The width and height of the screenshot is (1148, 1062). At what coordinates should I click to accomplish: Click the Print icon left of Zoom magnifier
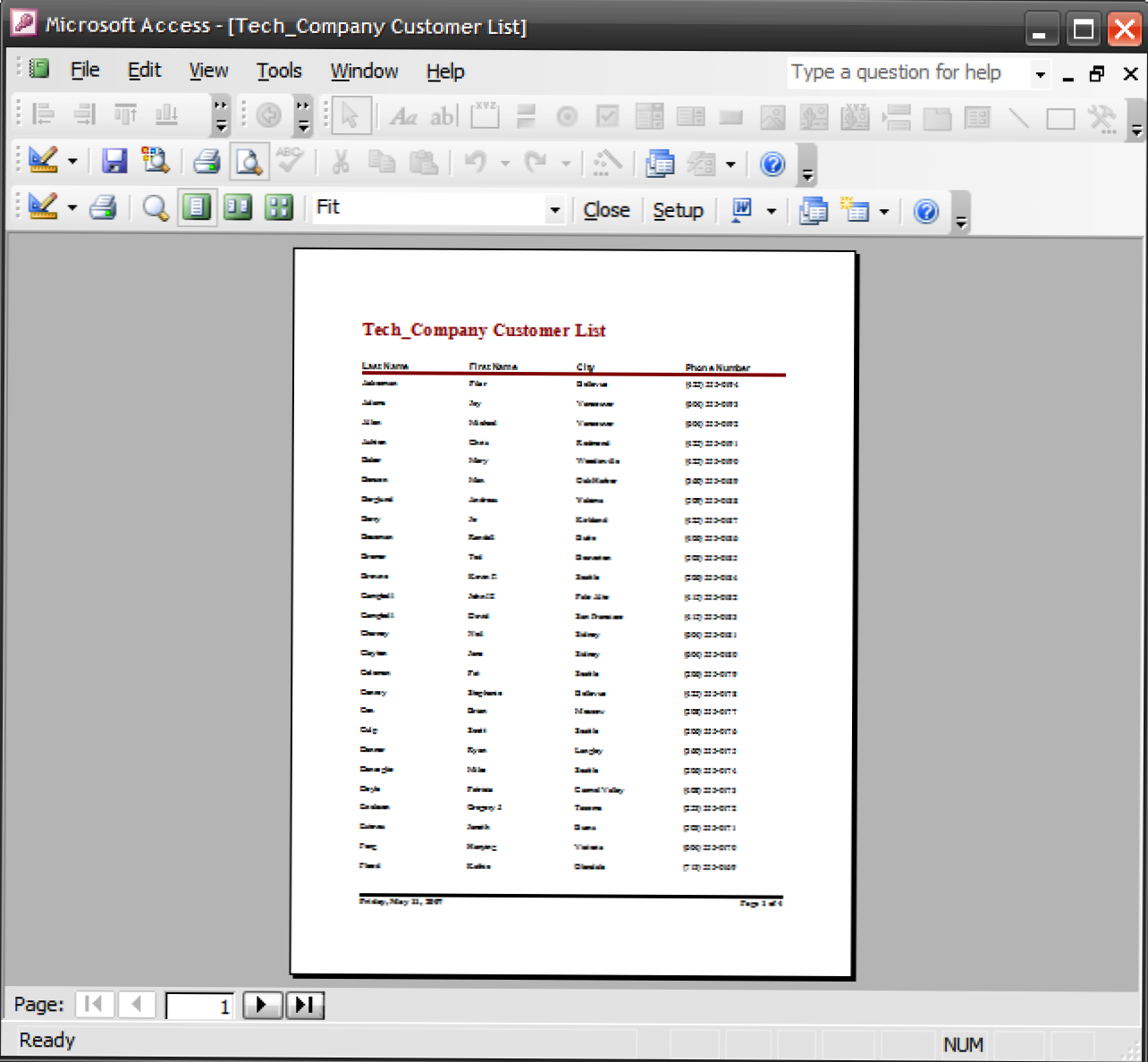click(103, 207)
